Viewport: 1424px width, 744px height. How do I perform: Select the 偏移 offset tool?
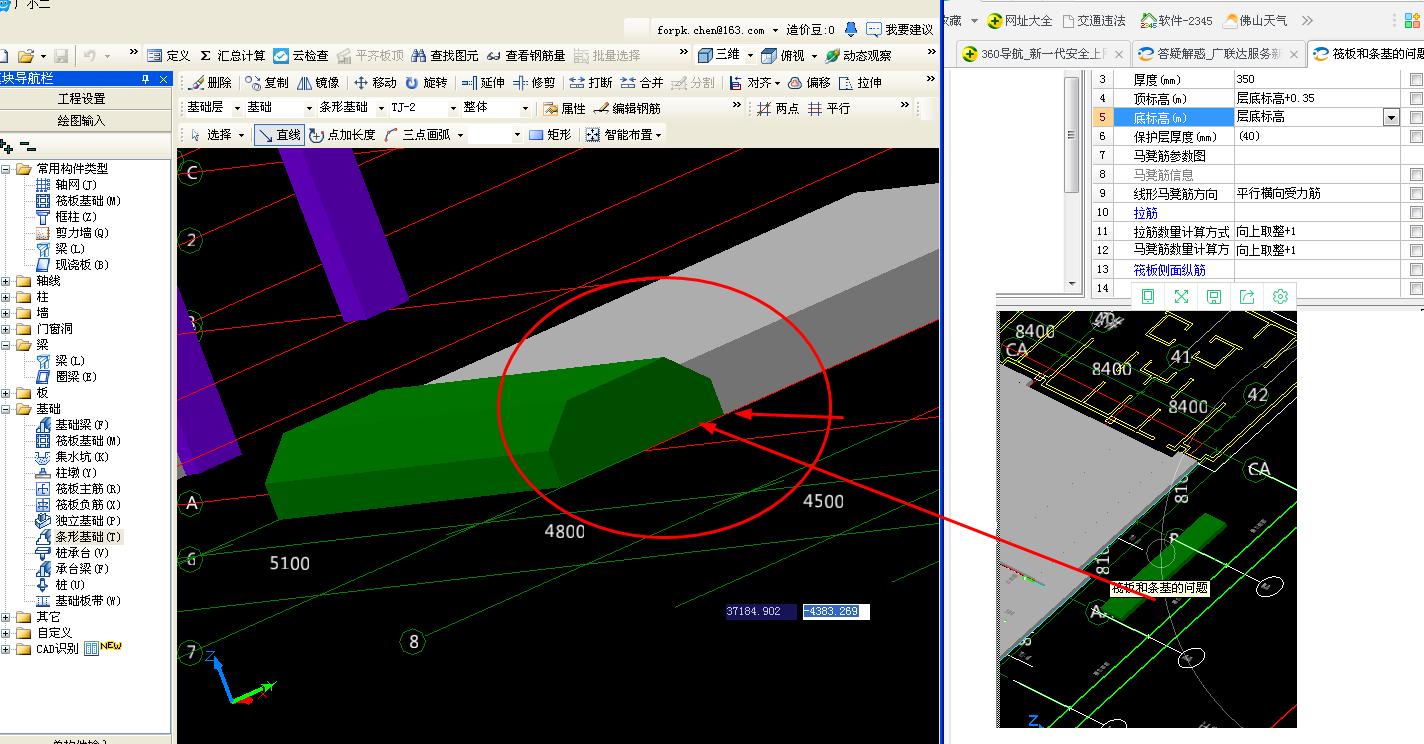coord(810,83)
